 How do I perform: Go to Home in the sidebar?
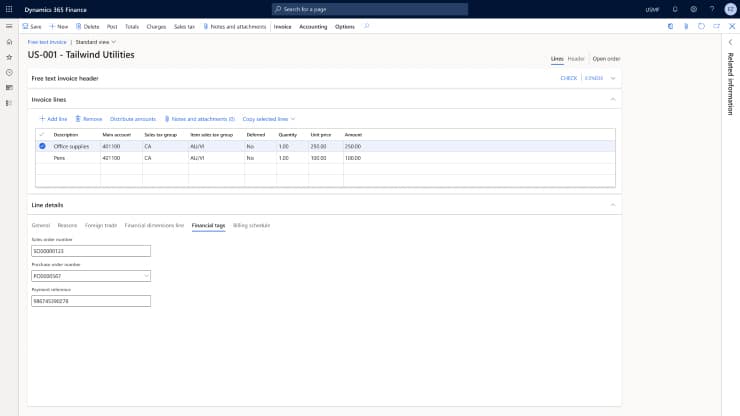coord(9,42)
